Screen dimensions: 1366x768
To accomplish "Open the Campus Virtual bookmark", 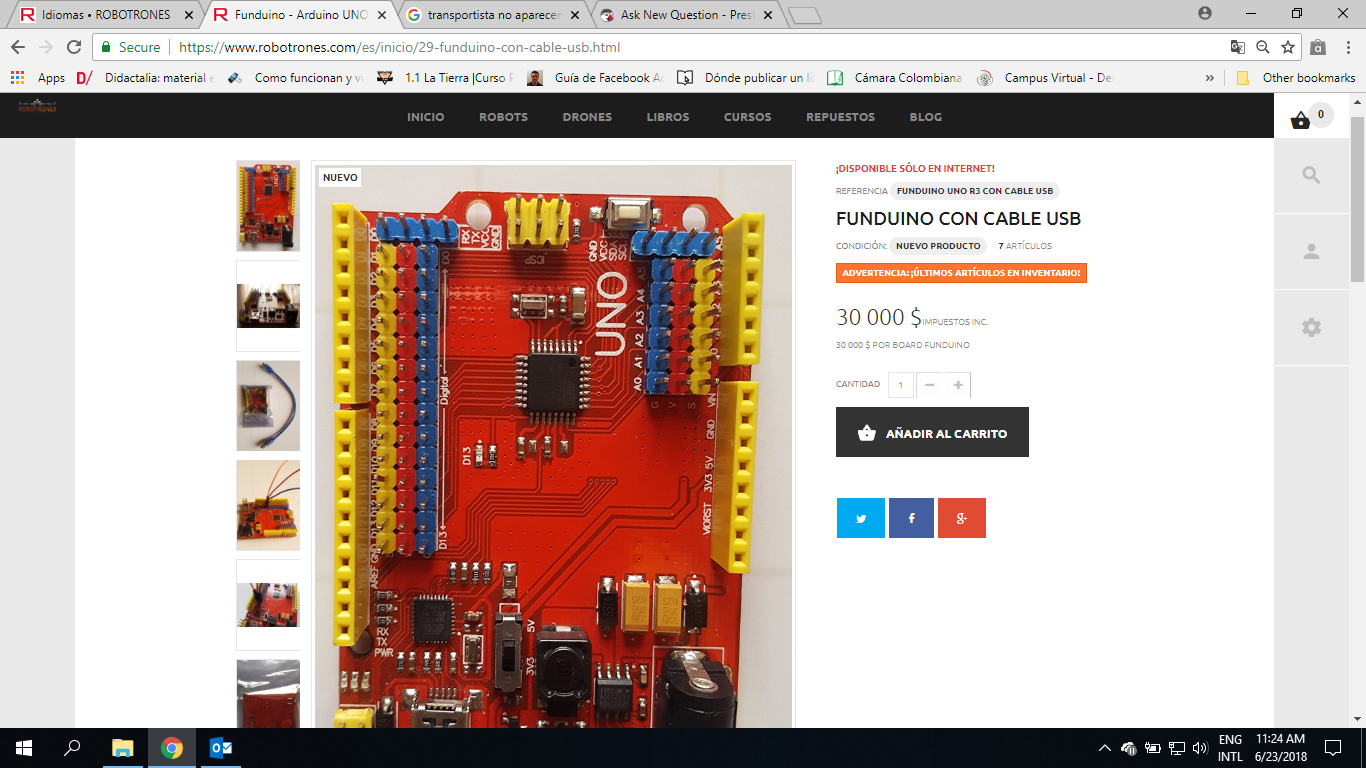I will point(1045,78).
